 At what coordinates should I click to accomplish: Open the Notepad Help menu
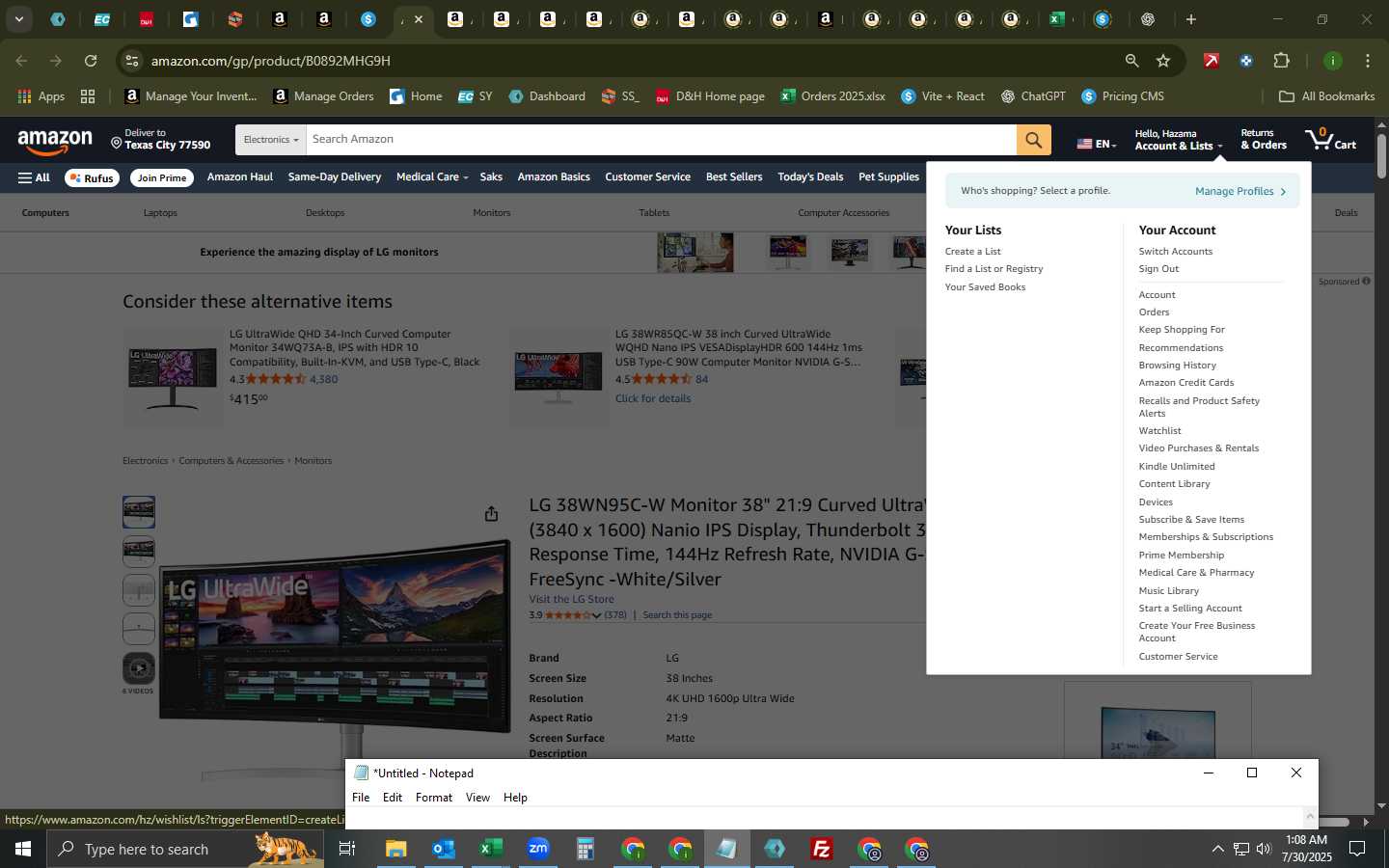point(515,798)
